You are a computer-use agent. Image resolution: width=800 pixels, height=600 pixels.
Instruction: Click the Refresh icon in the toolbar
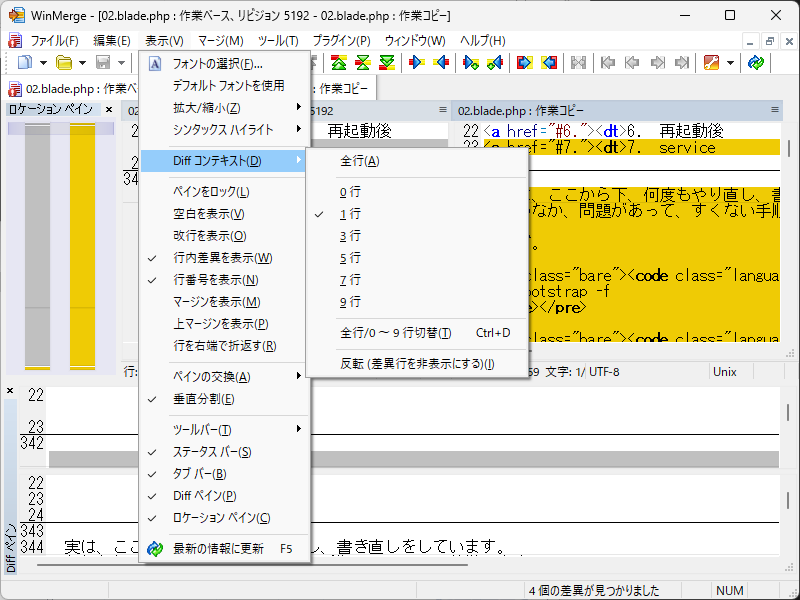[x=756, y=63]
